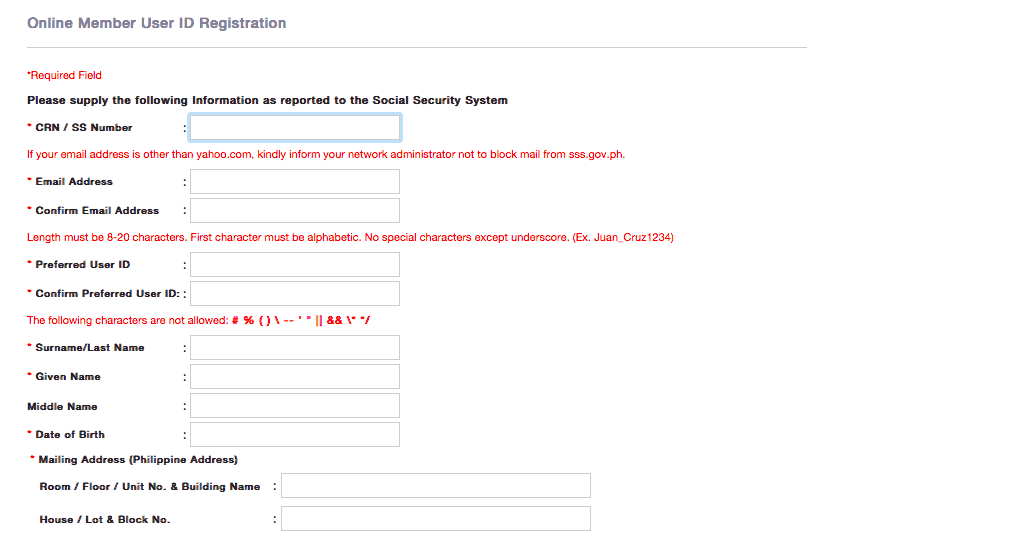Screen dimensions: 1023x537
Task: Focus the Confirm Preferred User ID text box
Action: (295, 294)
